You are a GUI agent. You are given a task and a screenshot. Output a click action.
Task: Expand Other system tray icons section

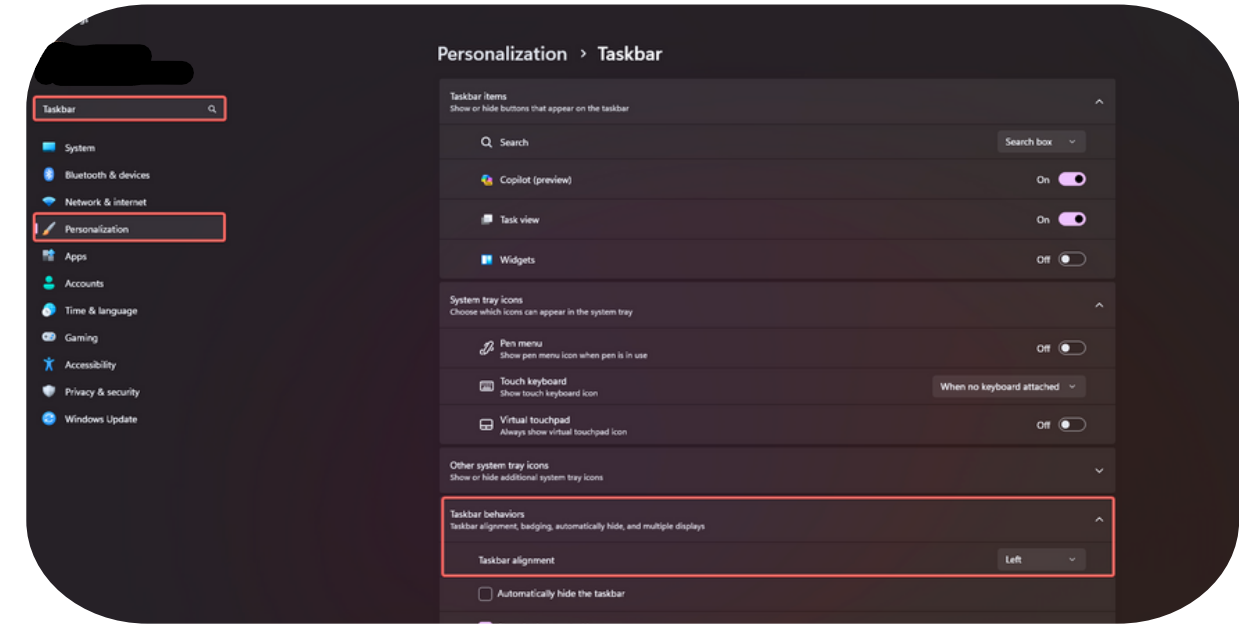[1099, 471]
